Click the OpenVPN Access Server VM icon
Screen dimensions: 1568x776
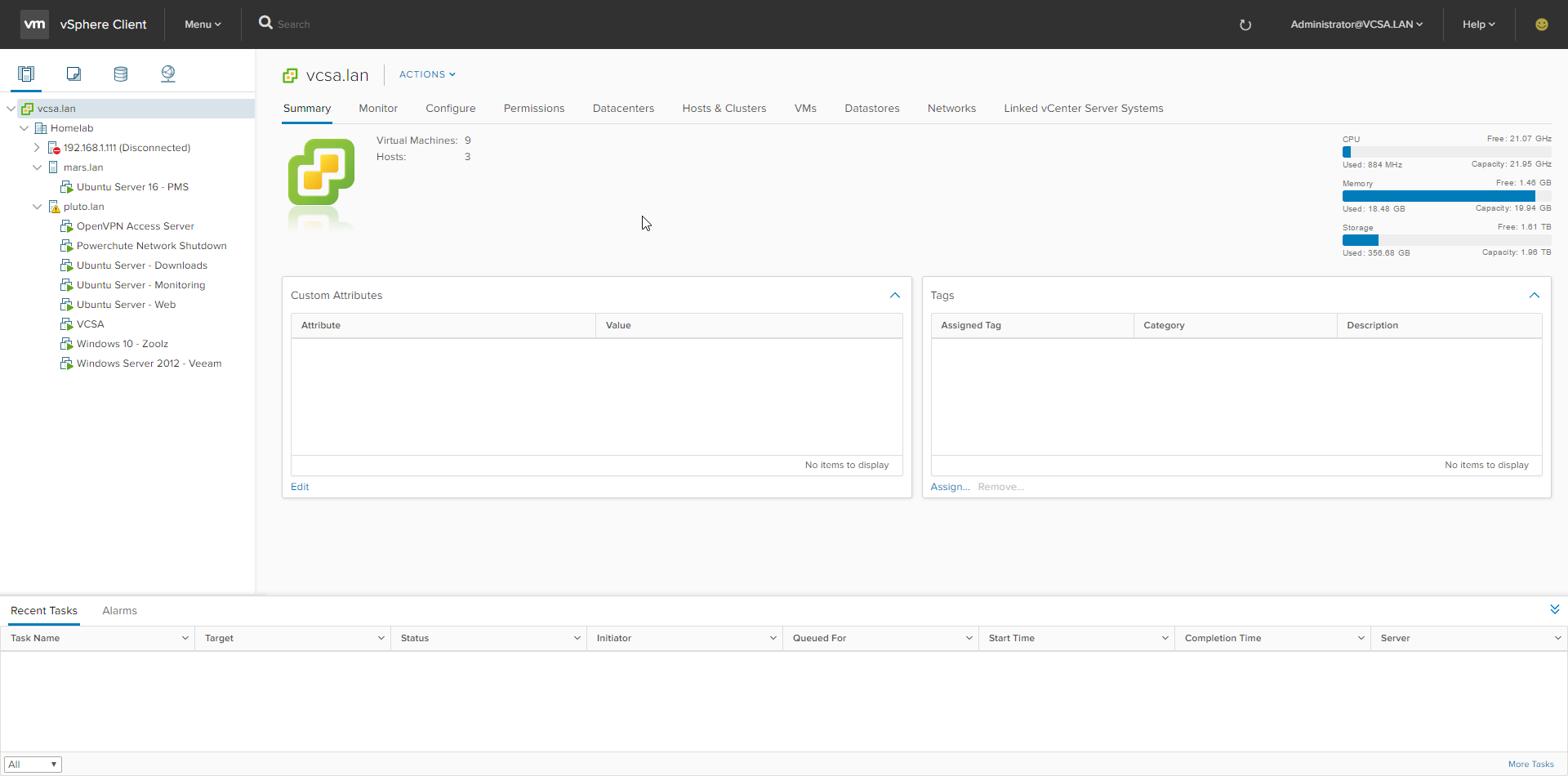tap(67, 226)
